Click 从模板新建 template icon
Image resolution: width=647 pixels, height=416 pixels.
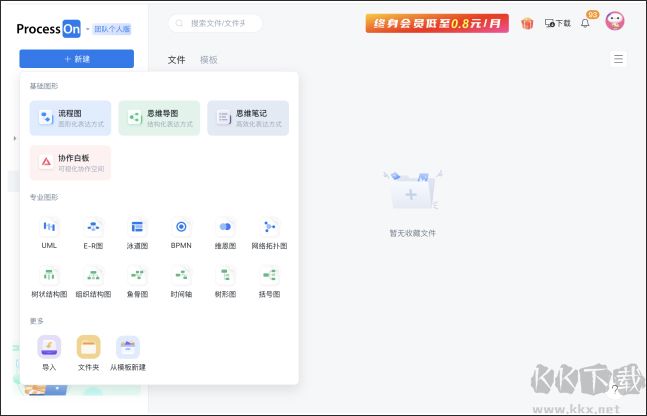tap(128, 347)
